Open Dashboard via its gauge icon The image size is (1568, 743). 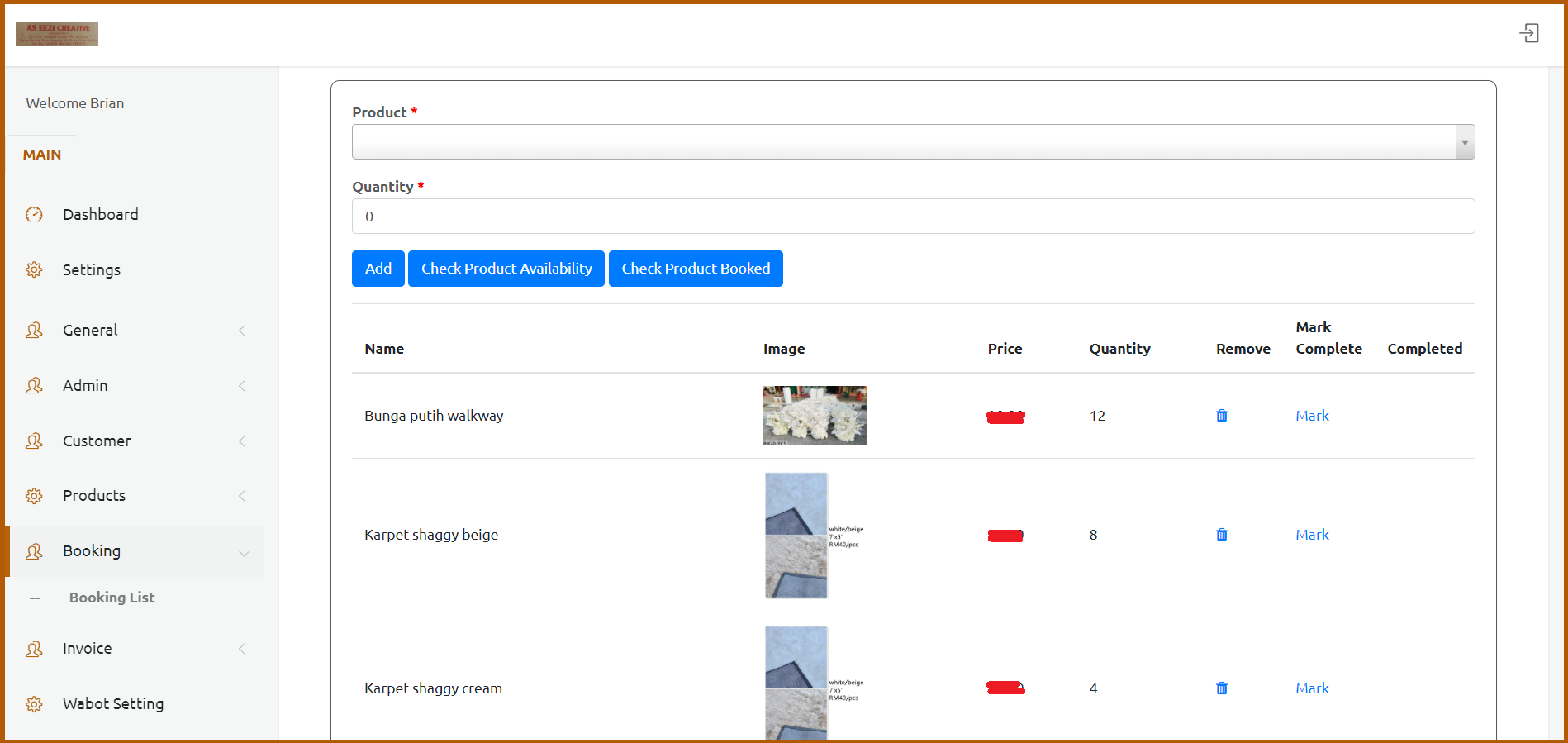(34, 215)
